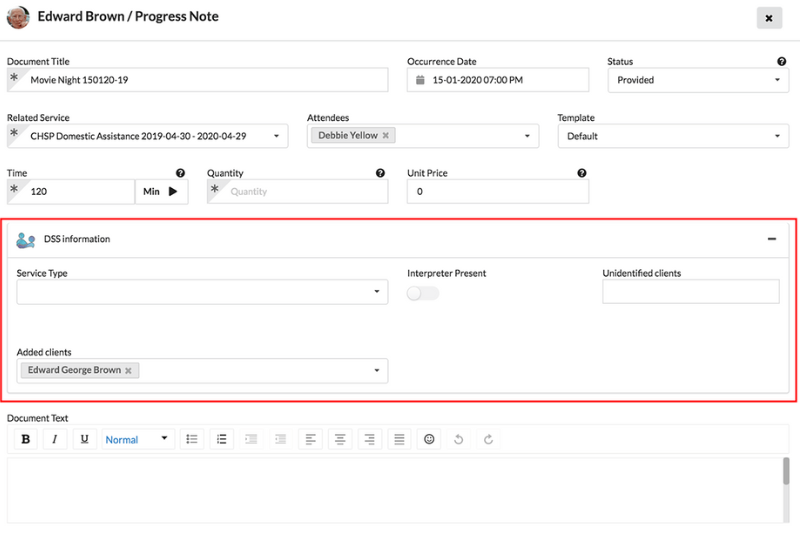
Task: Click the Unidentified clients input field
Action: (691, 291)
